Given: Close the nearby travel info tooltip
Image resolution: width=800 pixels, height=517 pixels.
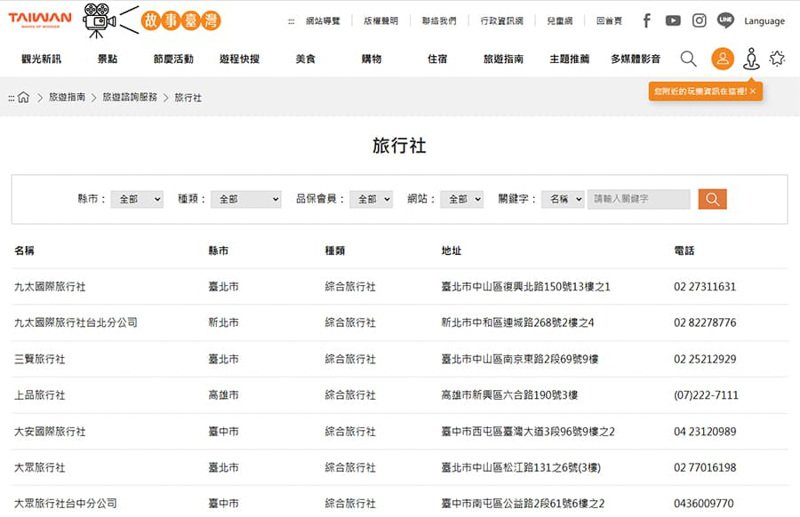Looking at the screenshot, I should [753, 91].
